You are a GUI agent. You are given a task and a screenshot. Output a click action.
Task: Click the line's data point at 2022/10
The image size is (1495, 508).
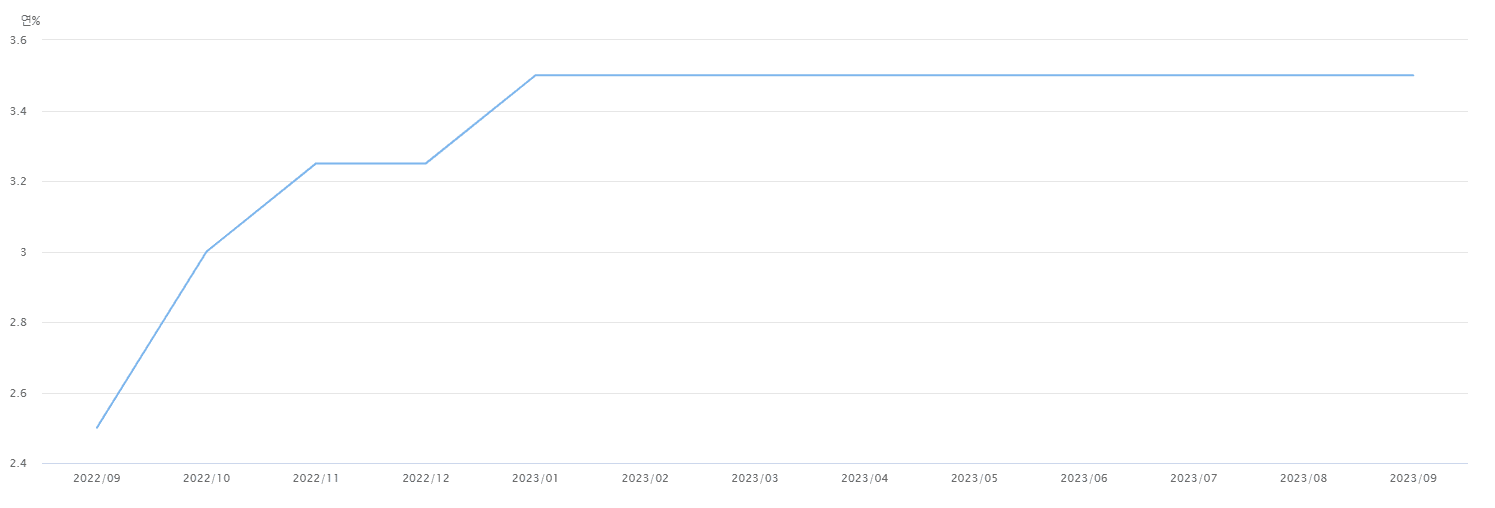point(206,251)
